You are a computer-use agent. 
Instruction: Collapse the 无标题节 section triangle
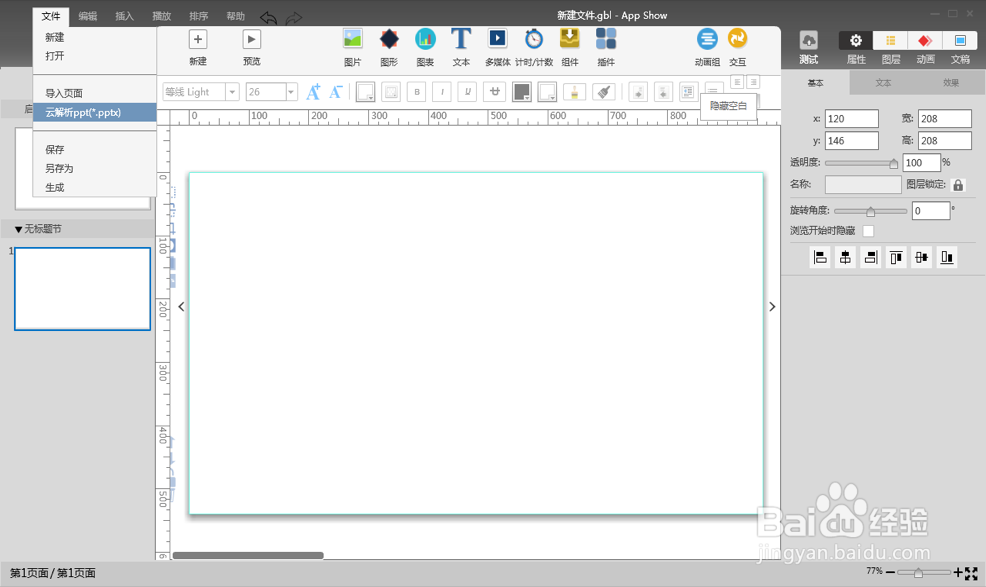click(18, 230)
